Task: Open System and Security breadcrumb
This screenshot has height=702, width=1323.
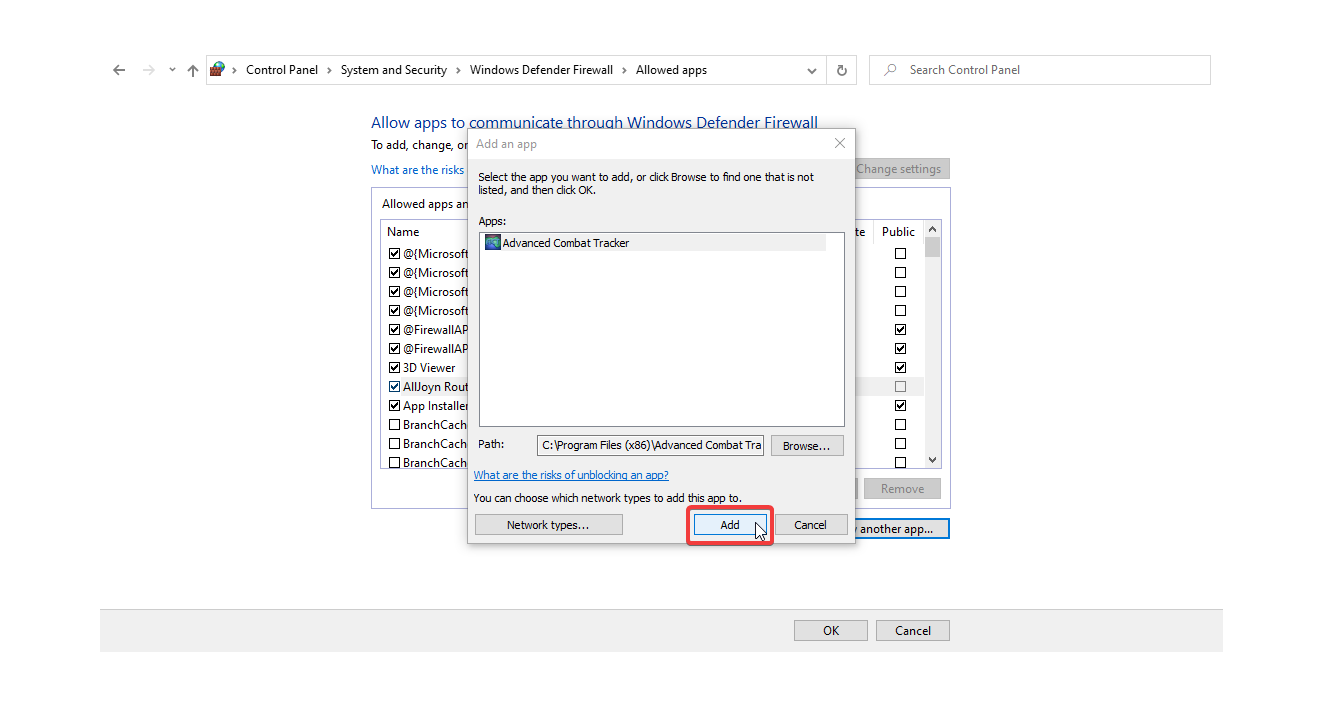Action: tap(394, 70)
